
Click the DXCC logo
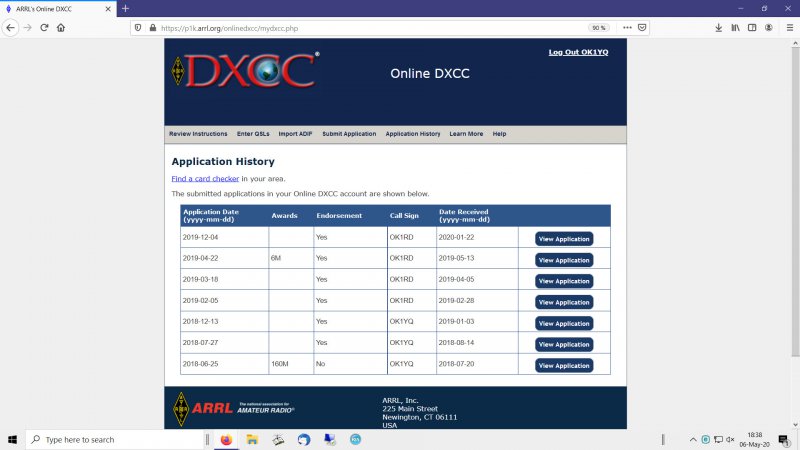point(246,70)
